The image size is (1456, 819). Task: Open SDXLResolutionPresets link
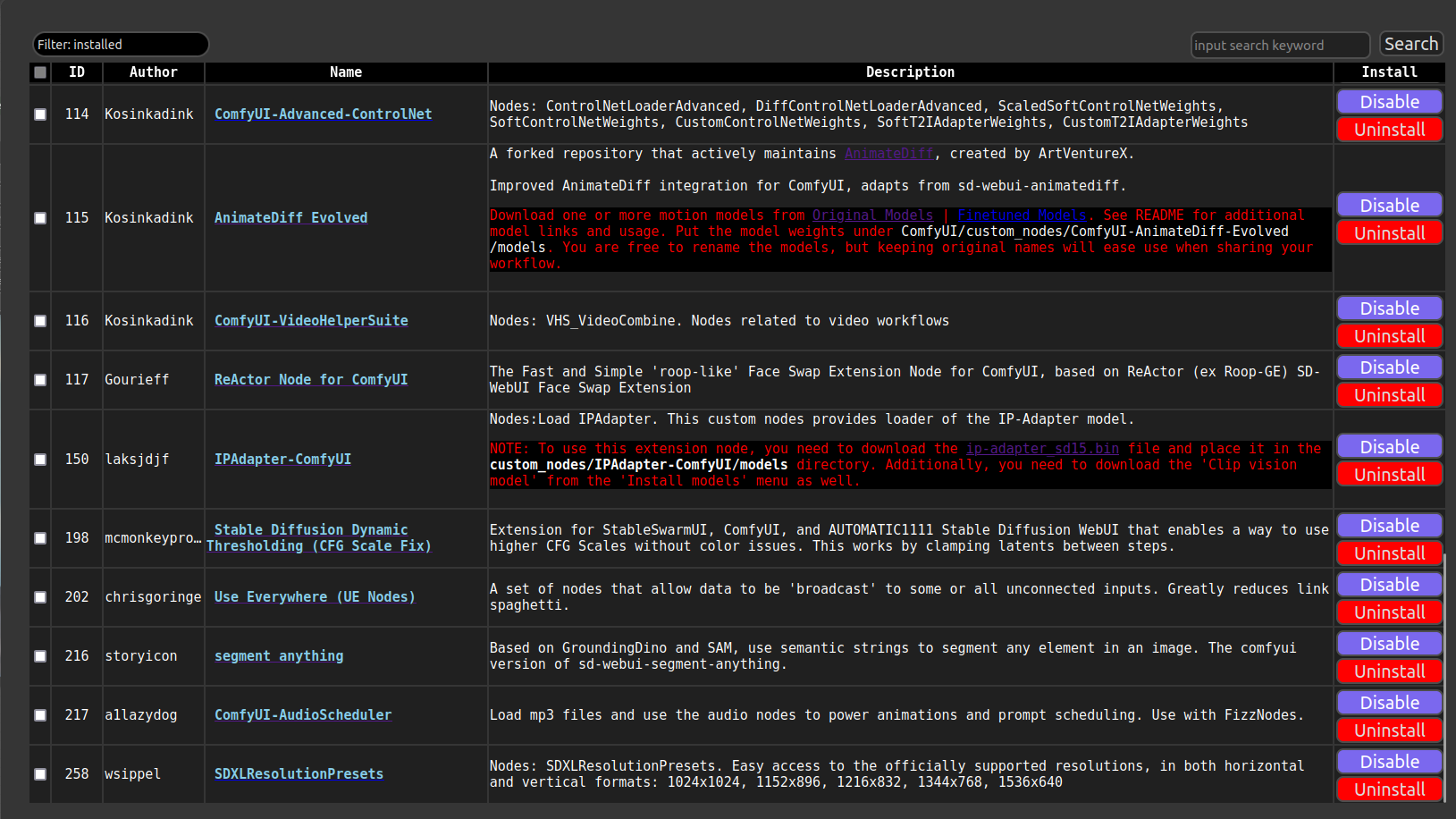tap(299, 774)
